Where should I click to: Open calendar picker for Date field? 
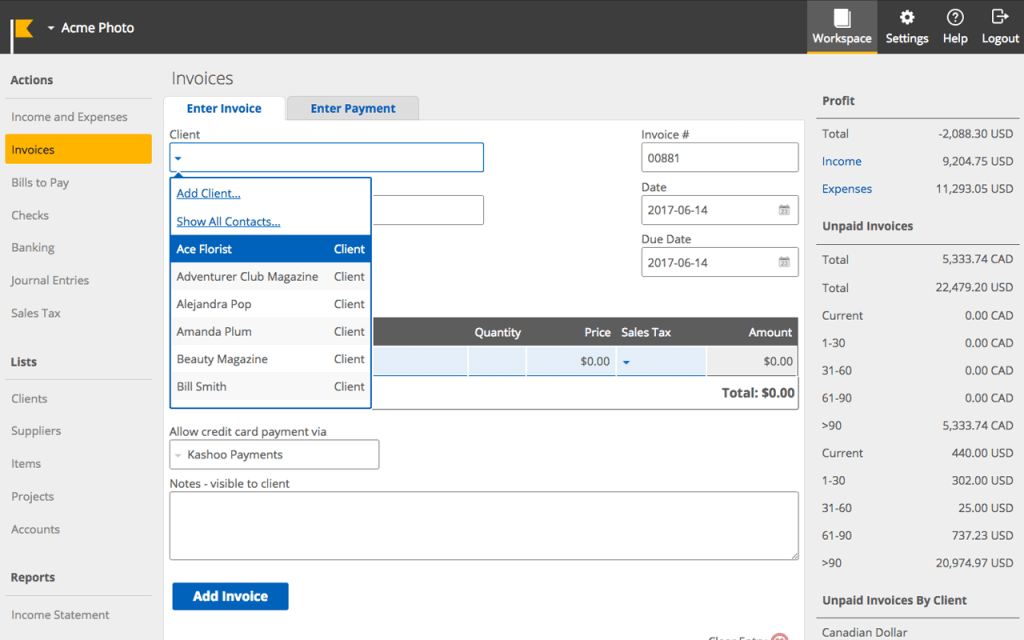click(x=784, y=210)
